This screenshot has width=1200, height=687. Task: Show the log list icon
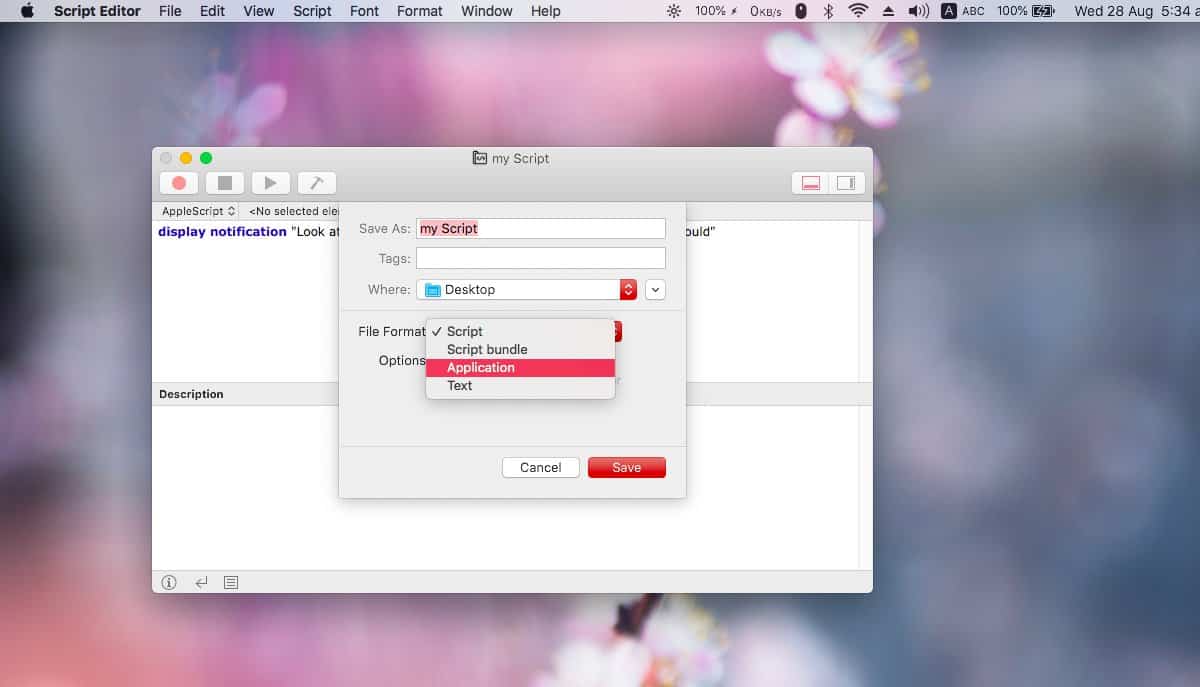click(231, 582)
